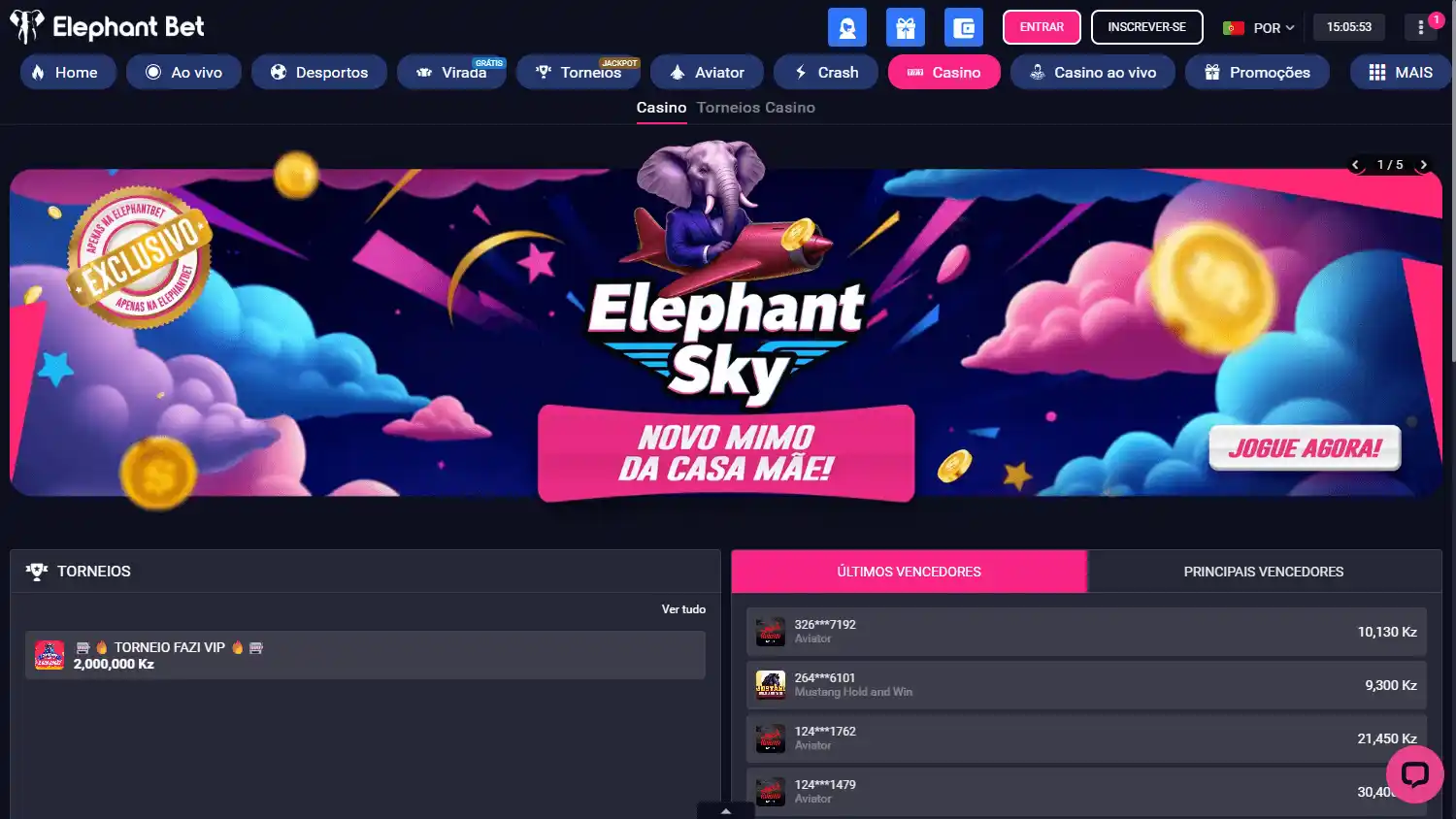Click the 9,300 Kz winning amount

coord(1391,685)
